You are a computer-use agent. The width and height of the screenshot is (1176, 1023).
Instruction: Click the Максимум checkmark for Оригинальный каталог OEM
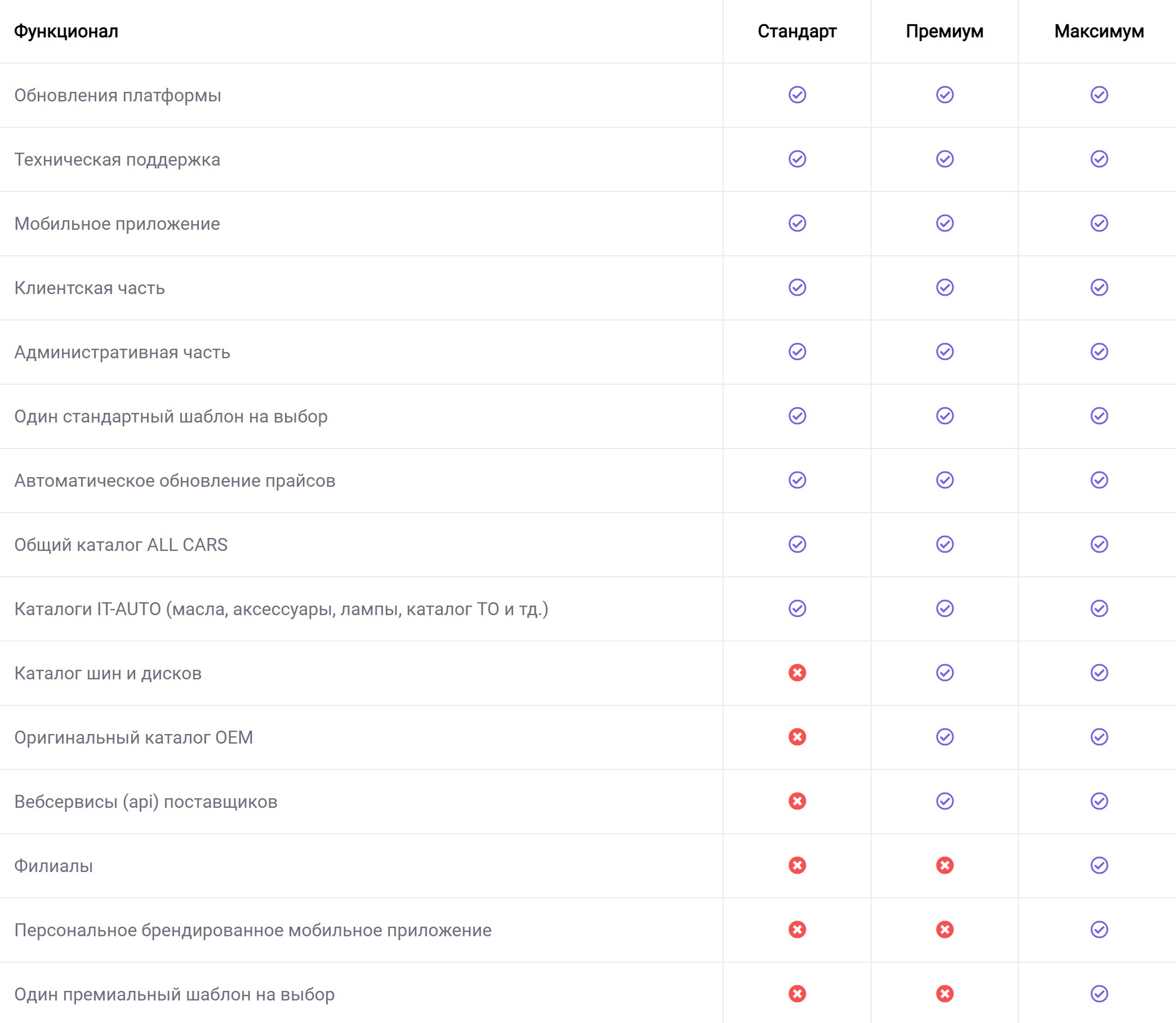point(1099,737)
